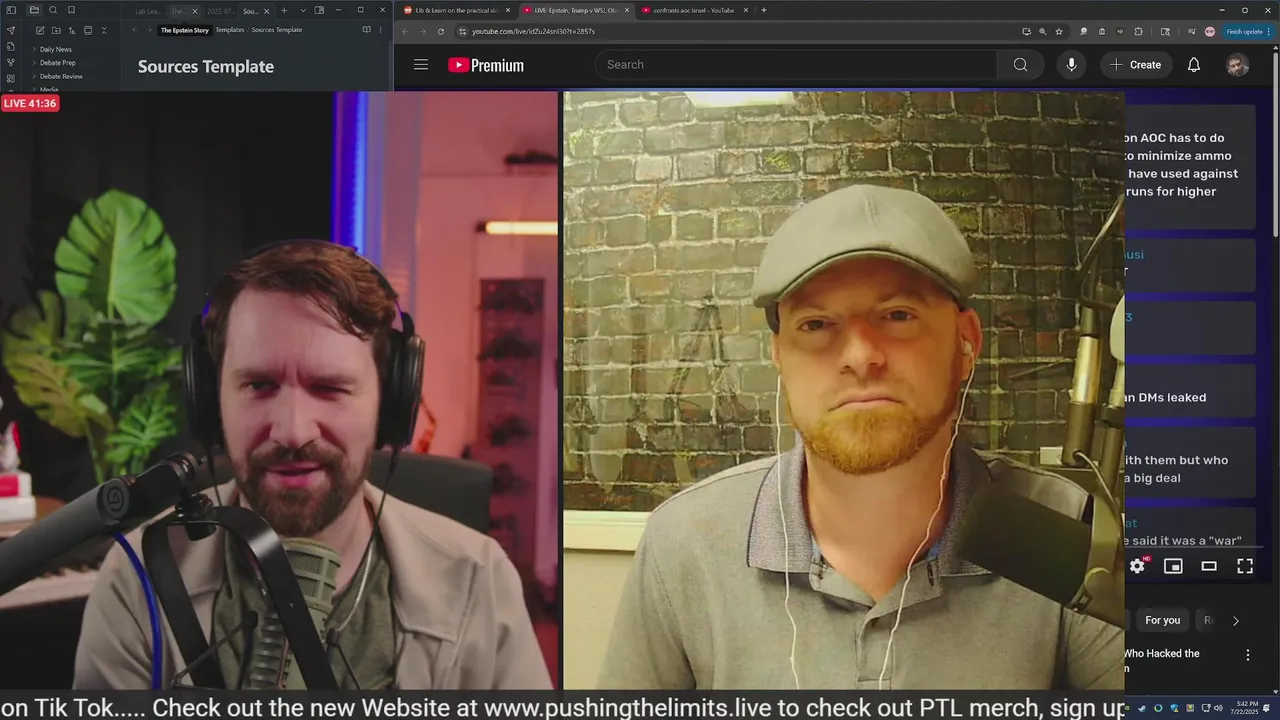Reload the YouTube page
Image resolution: width=1280 pixels, height=720 pixels.
(x=441, y=31)
